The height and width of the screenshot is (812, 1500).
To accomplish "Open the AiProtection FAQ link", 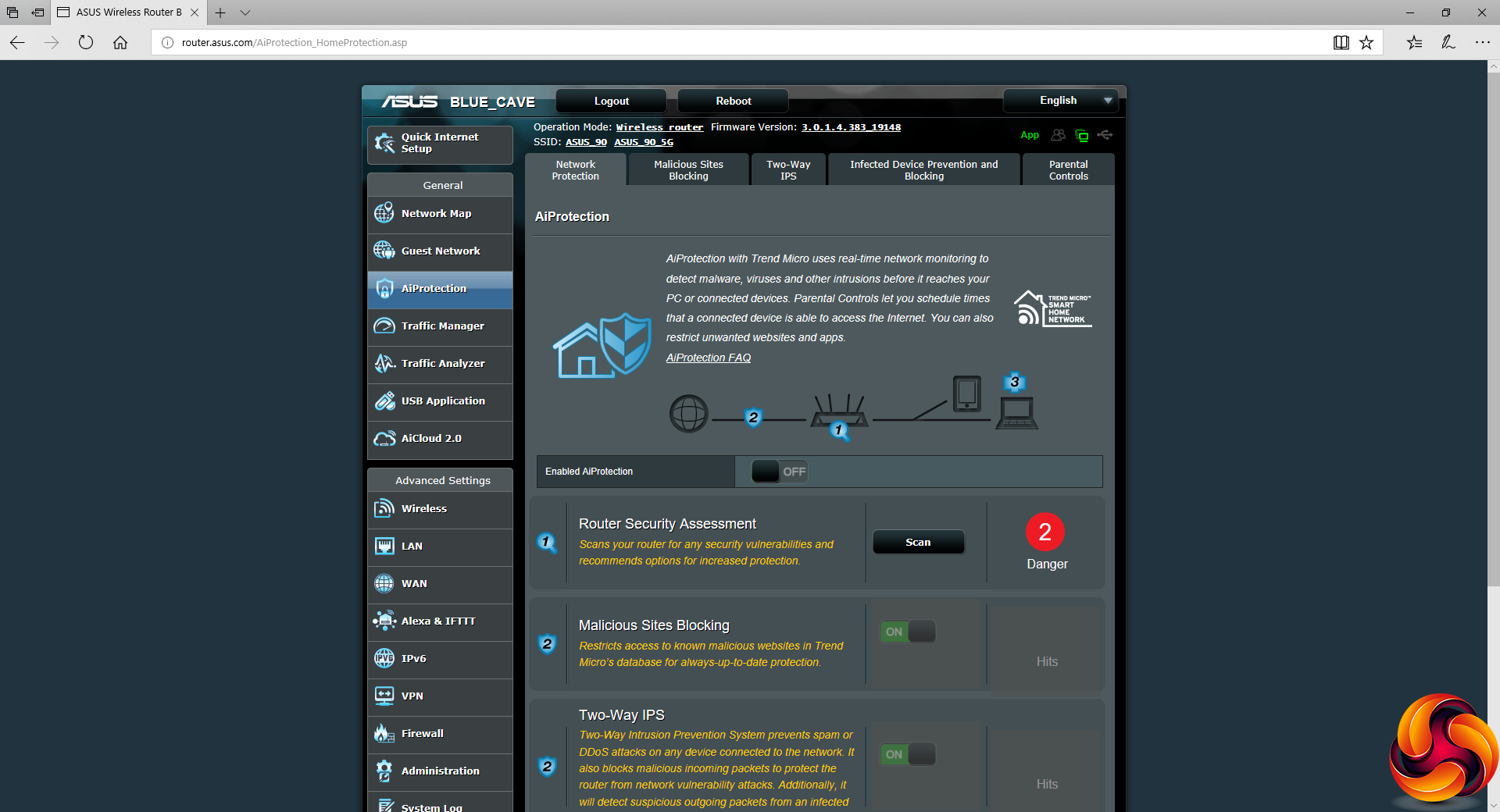I will click(708, 358).
